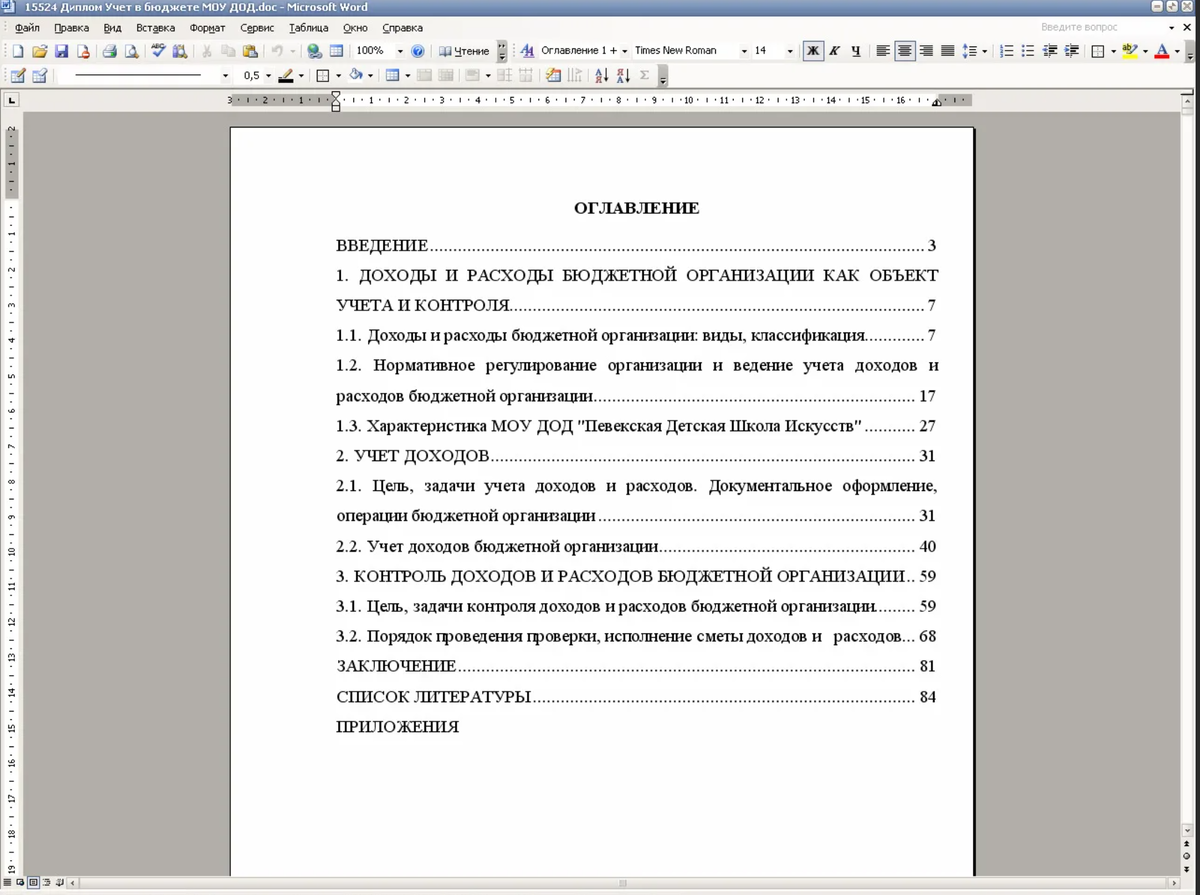Click Tables and Borders panel icon

[336, 51]
